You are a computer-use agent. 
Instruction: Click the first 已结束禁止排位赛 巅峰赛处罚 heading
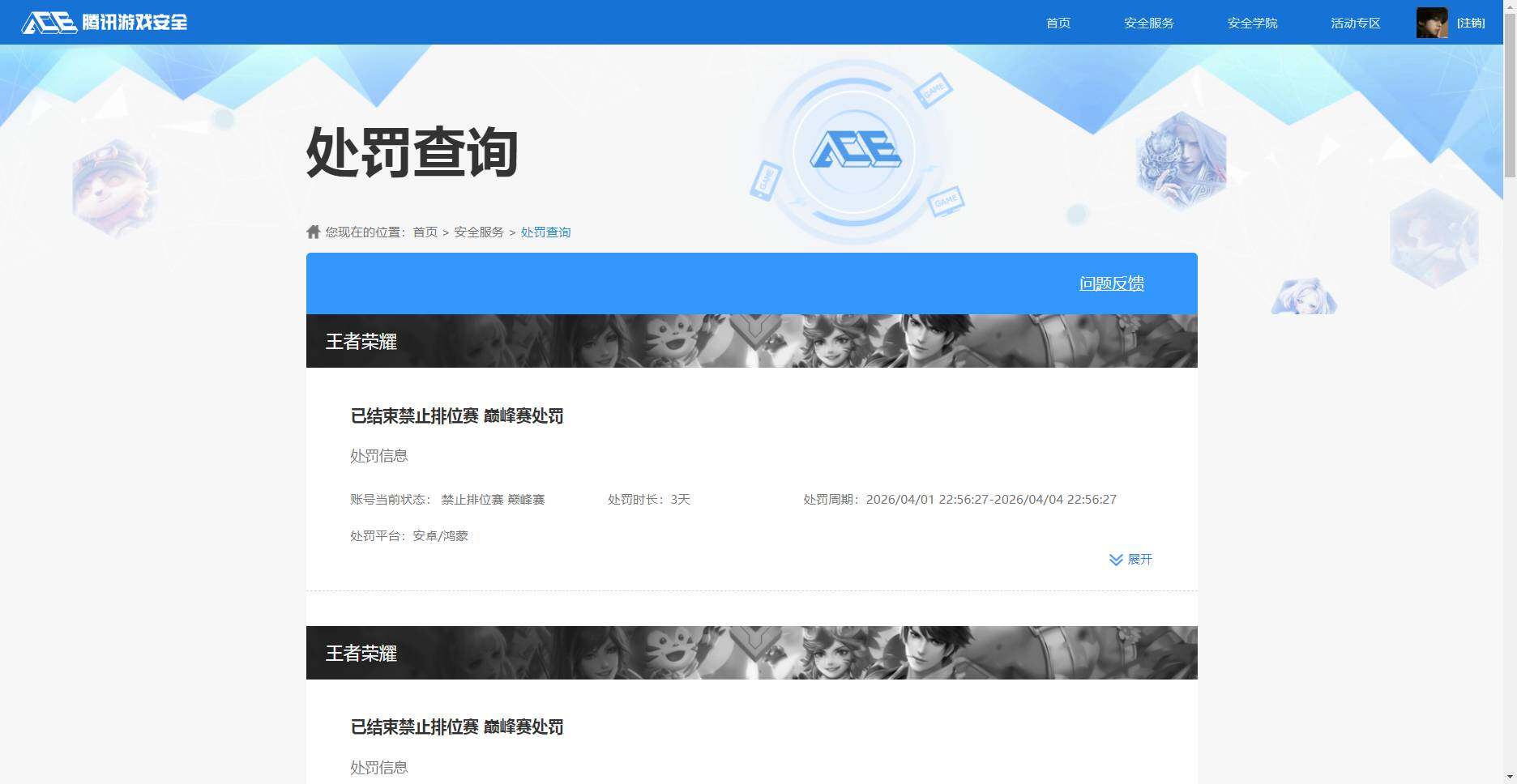457,416
